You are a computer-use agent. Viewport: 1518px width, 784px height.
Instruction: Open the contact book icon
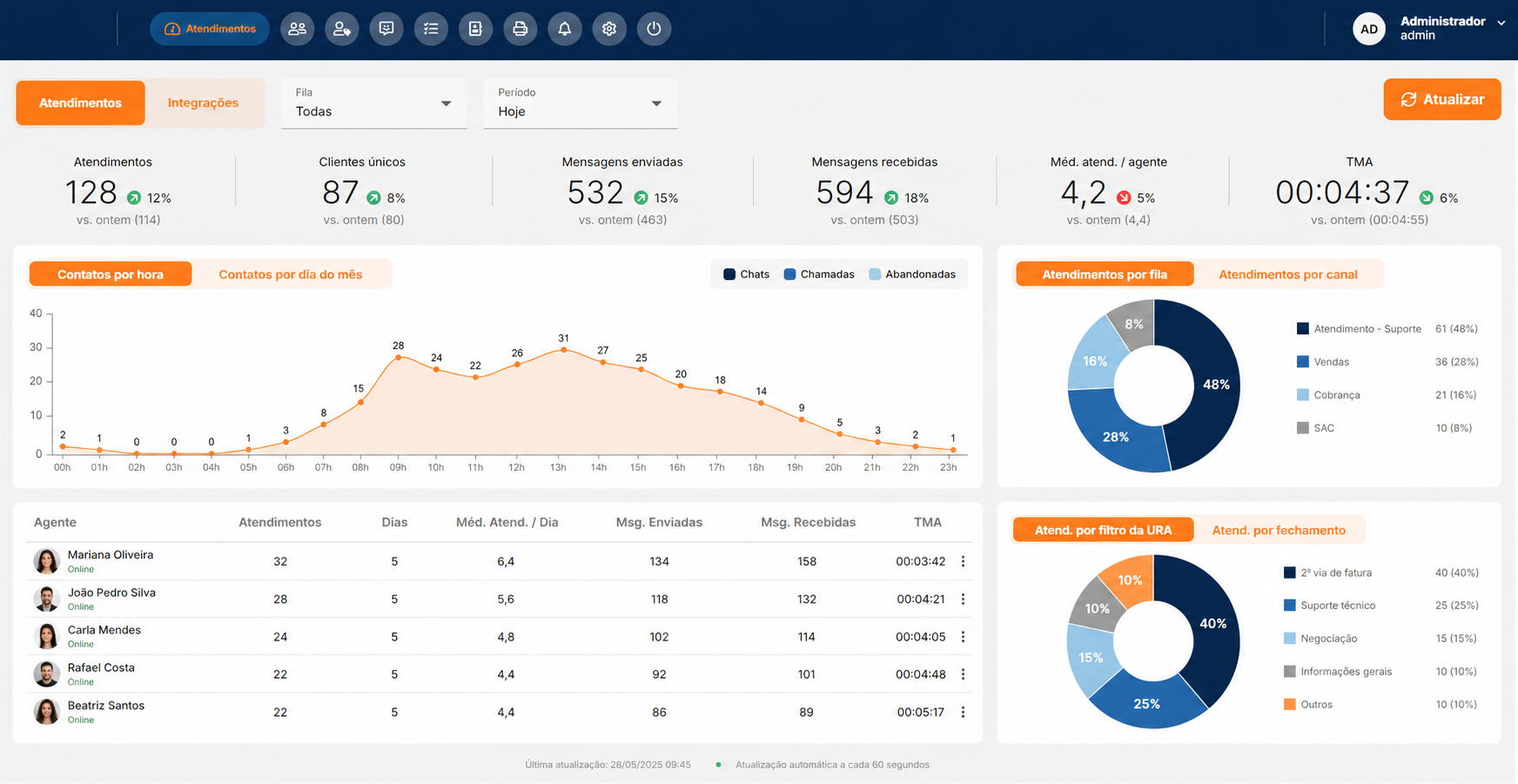click(x=475, y=29)
